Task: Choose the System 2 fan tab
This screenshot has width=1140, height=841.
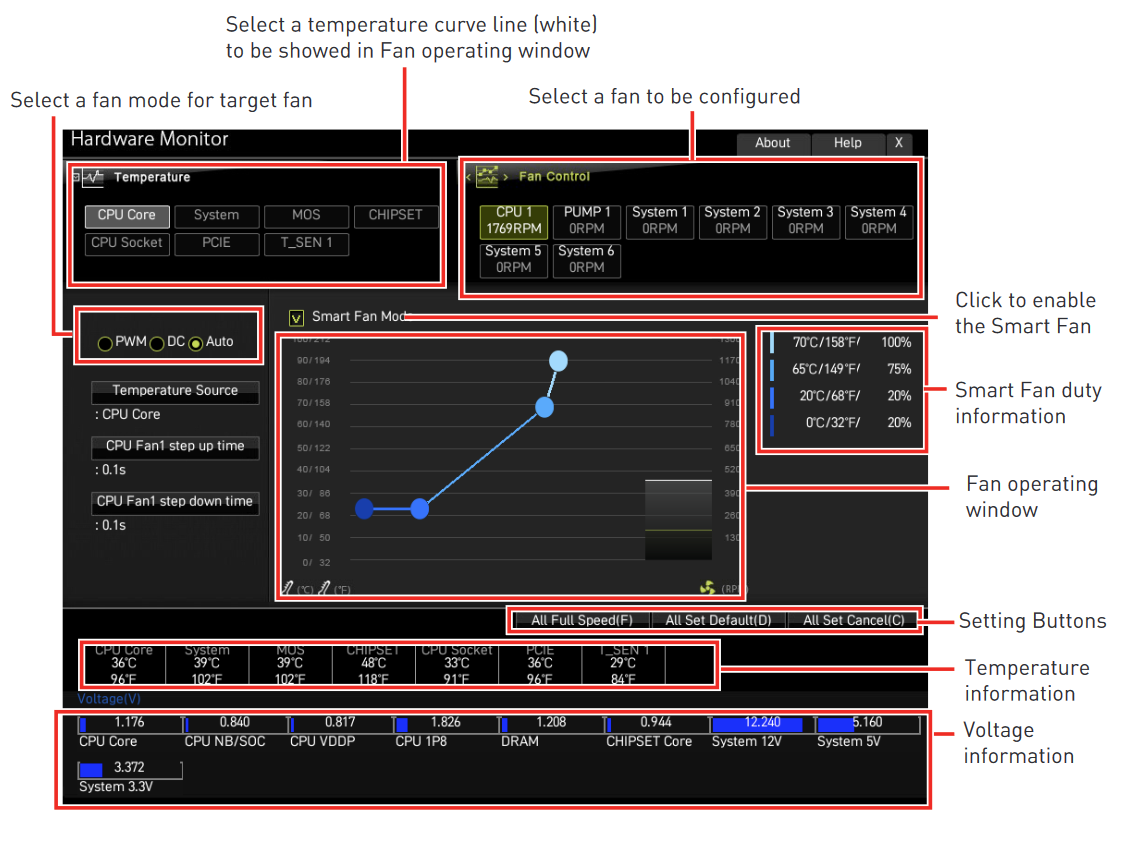Action: [x=732, y=220]
